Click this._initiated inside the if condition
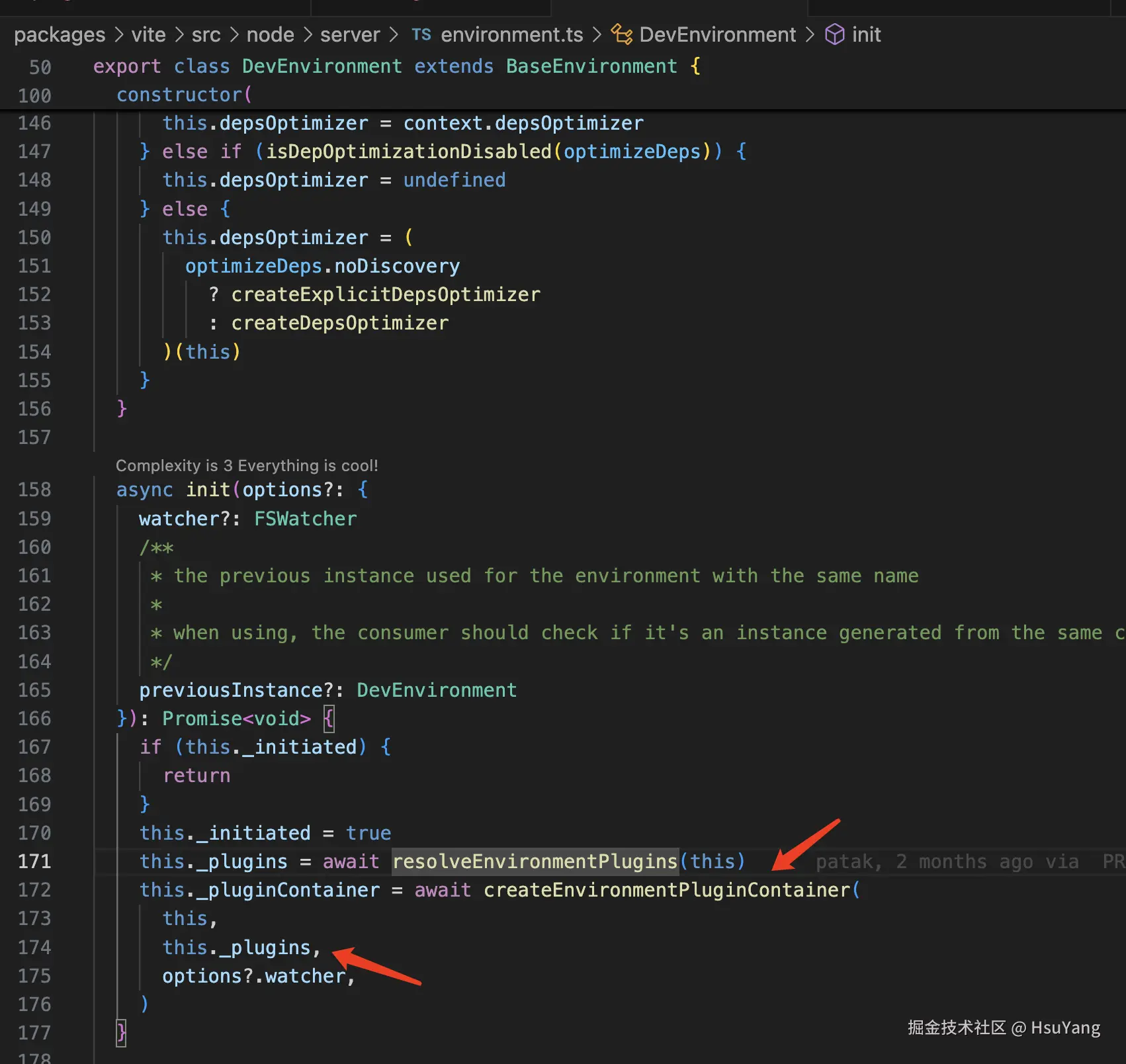The height and width of the screenshot is (1064, 1126). pos(271,747)
